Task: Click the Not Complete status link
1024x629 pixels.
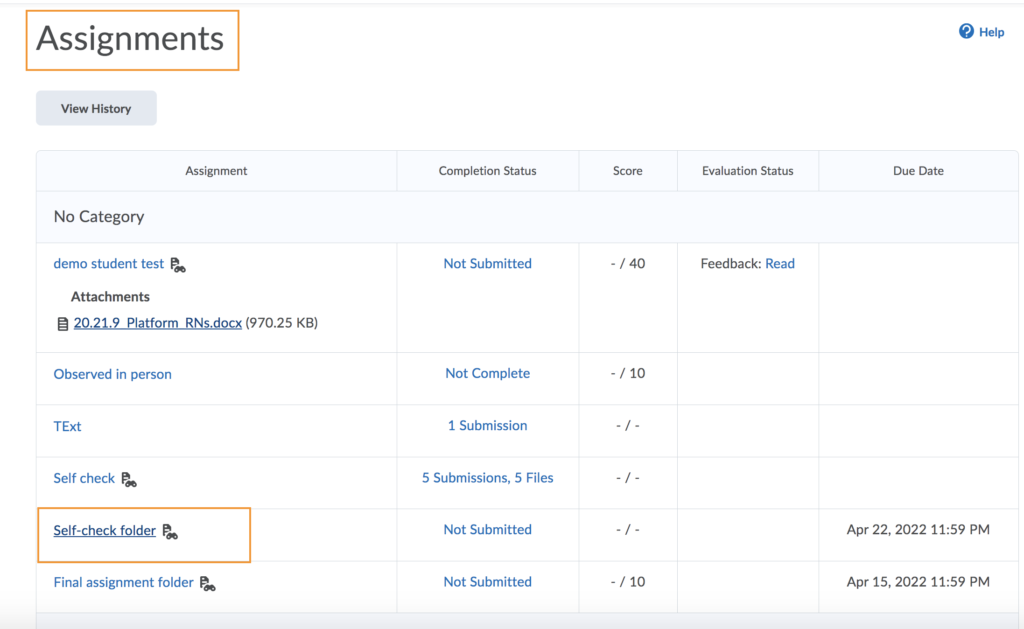Action: [487, 374]
